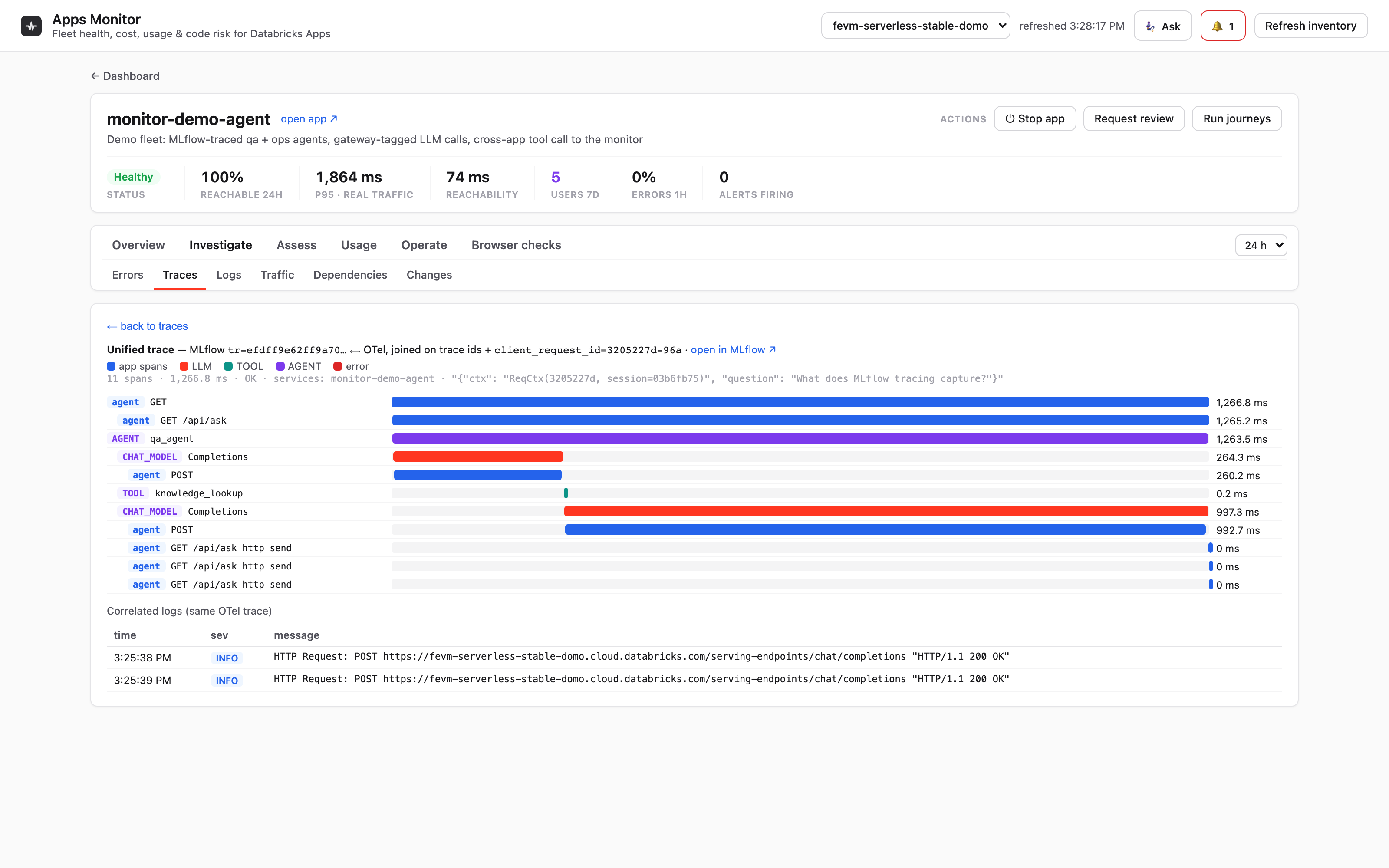This screenshot has width=1389, height=868.
Task: Follow the back to traces link
Action: 148,326
